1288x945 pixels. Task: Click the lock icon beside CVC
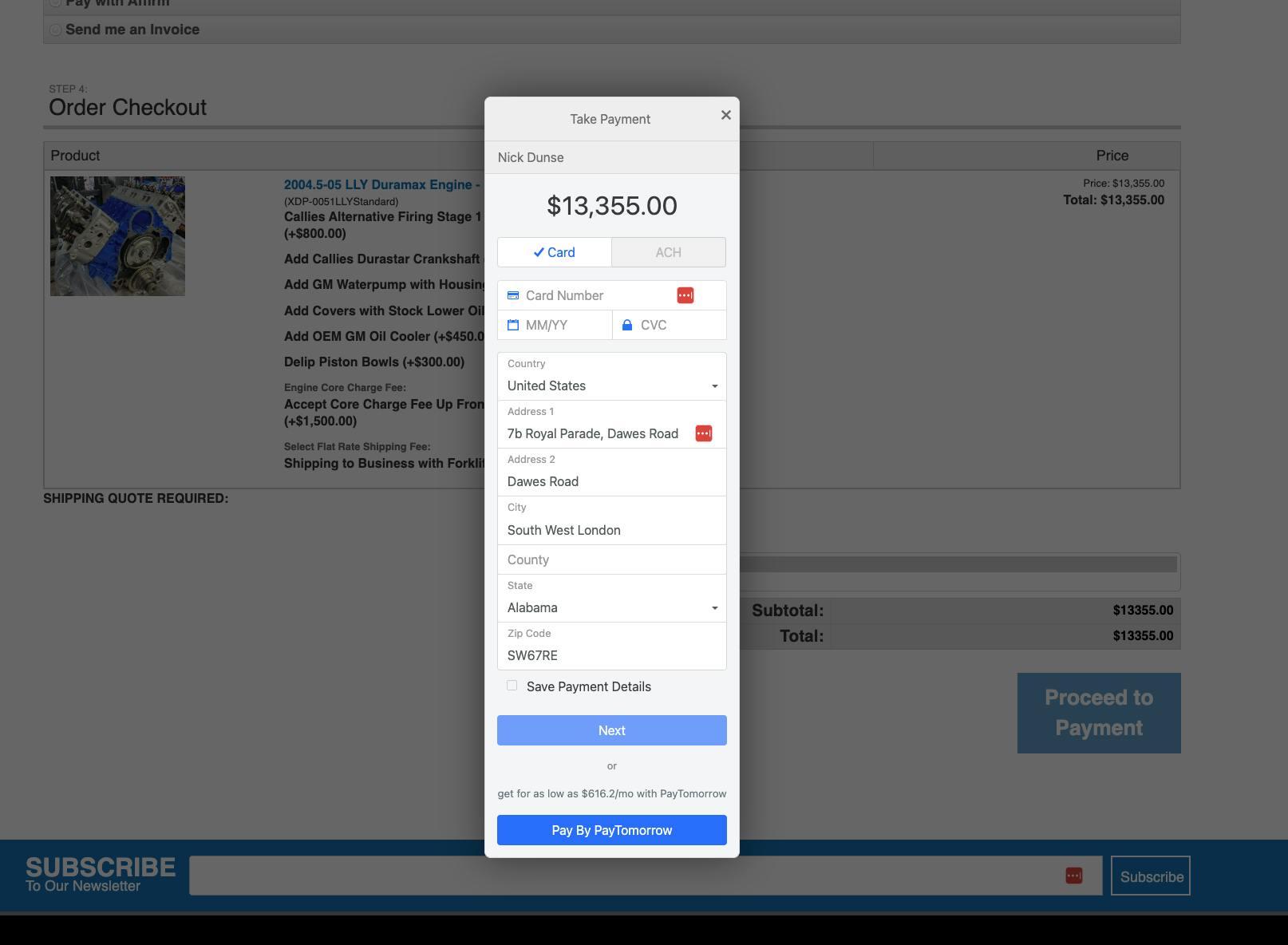pos(627,325)
